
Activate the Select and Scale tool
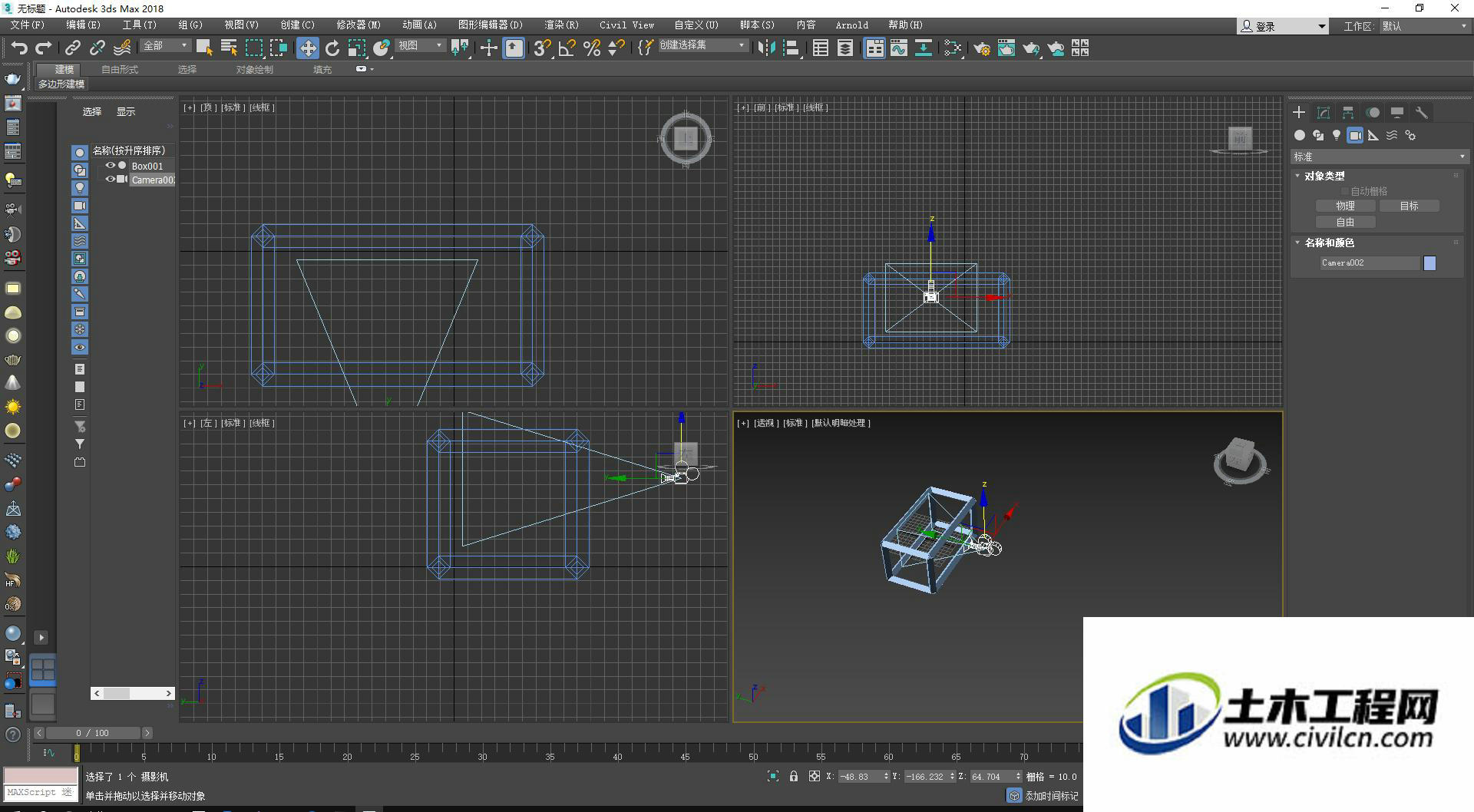[357, 48]
